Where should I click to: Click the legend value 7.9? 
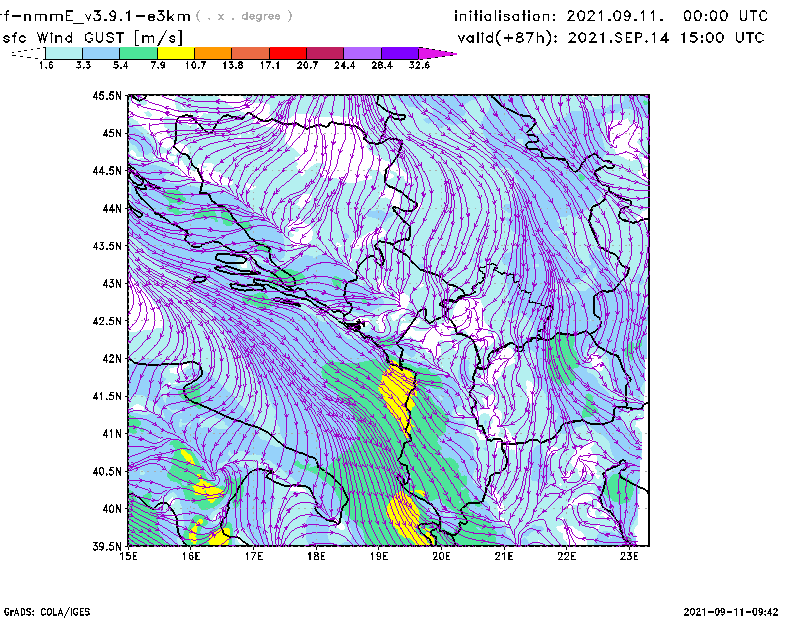tap(158, 65)
